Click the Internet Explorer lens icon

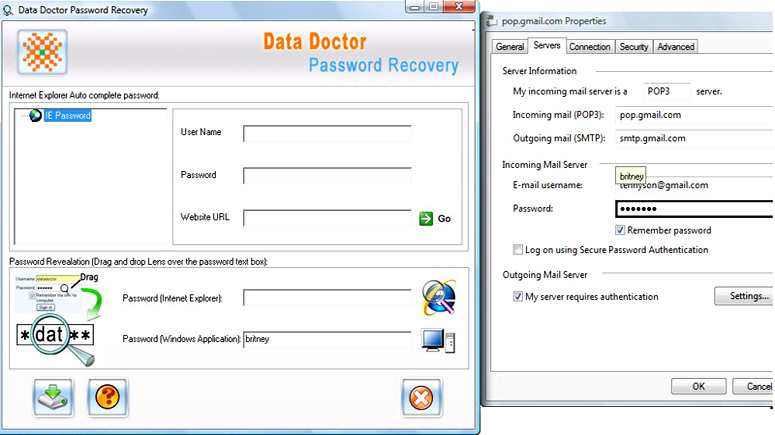point(439,298)
